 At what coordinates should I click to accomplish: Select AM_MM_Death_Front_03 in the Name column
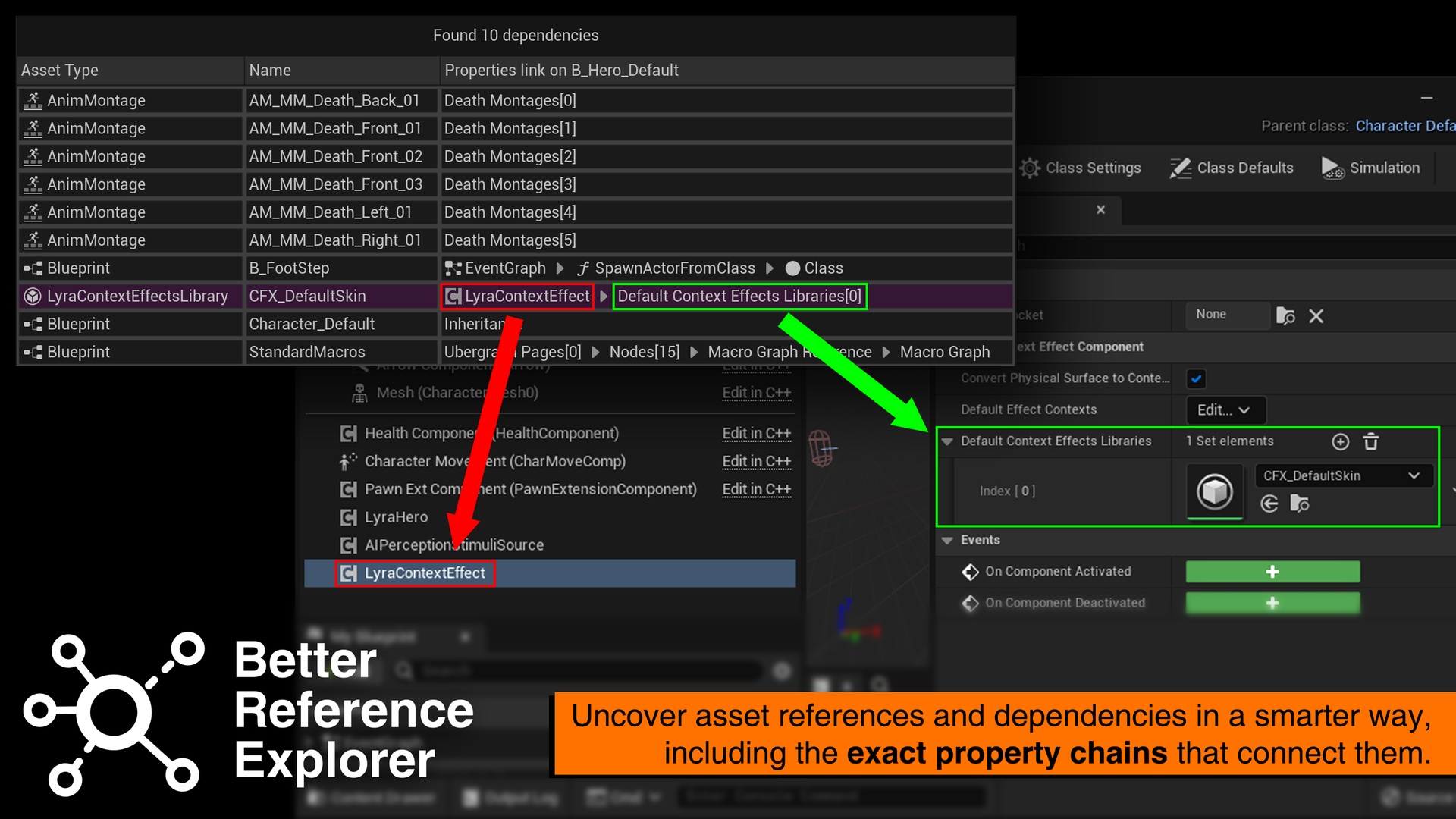pyautogui.click(x=336, y=184)
